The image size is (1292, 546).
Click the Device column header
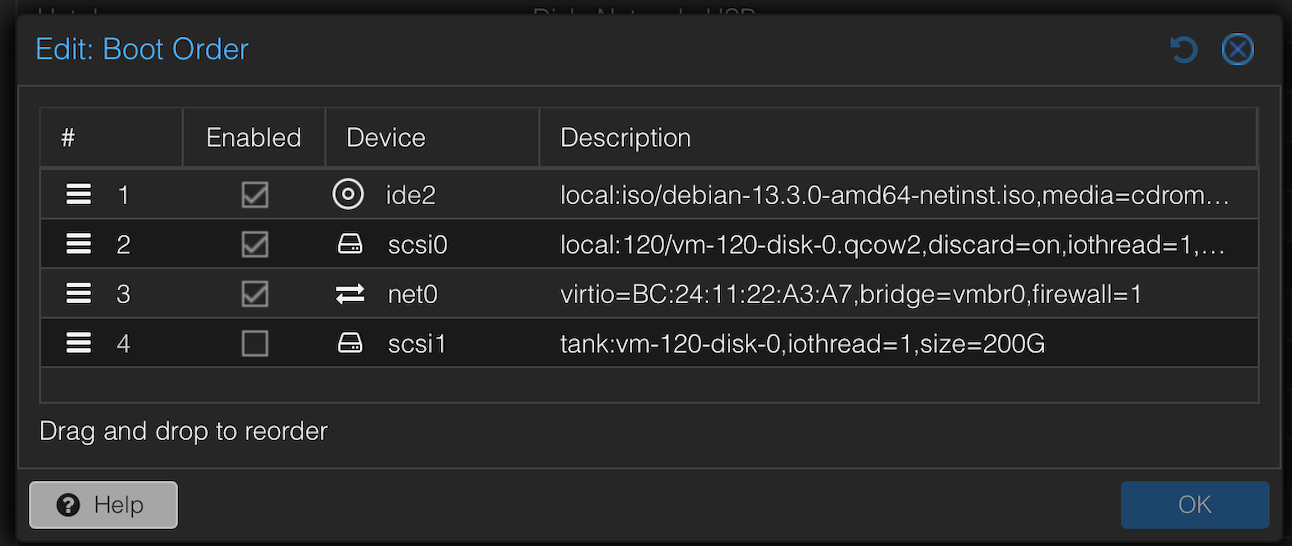click(386, 138)
